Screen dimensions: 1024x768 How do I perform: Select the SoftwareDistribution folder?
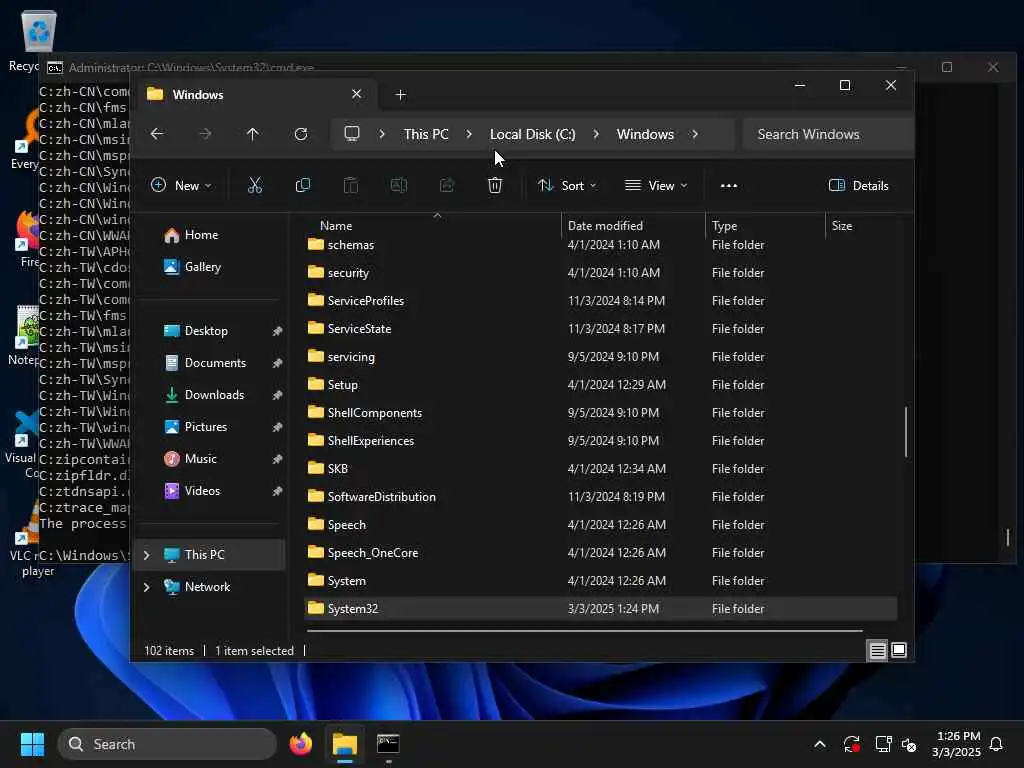601,497
